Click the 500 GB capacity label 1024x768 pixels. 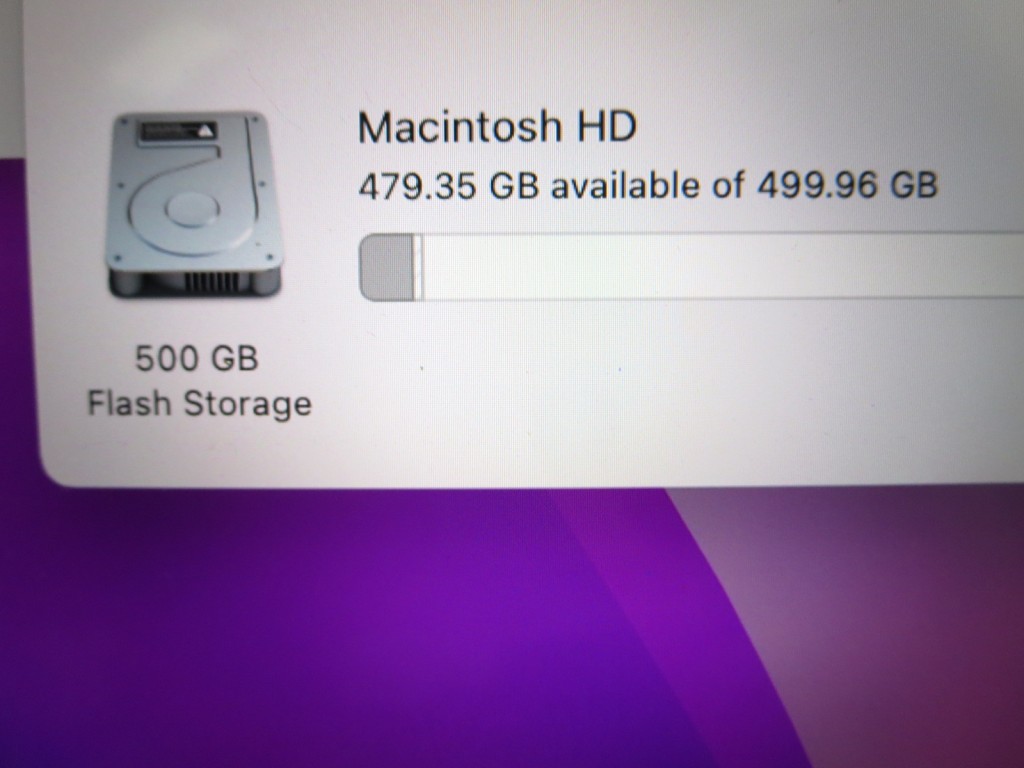point(197,359)
